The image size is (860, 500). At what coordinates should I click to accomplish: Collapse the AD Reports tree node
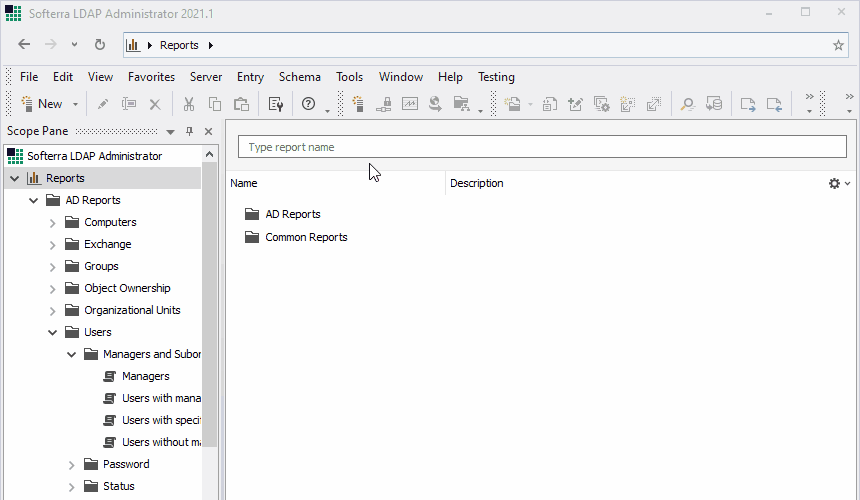pyautogui.click(x=33, y=200)
